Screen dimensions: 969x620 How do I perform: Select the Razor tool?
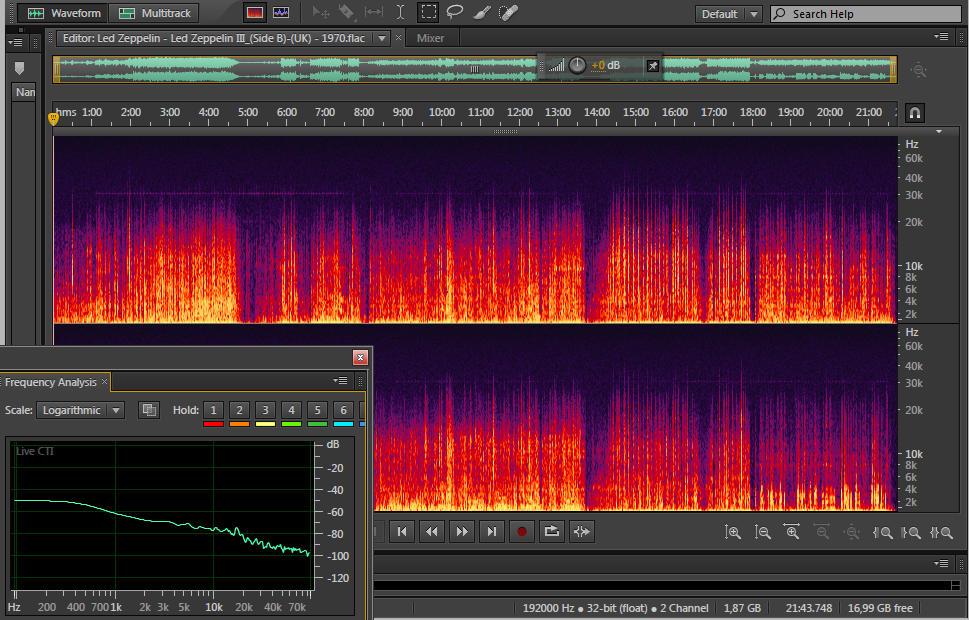[347, 12]
